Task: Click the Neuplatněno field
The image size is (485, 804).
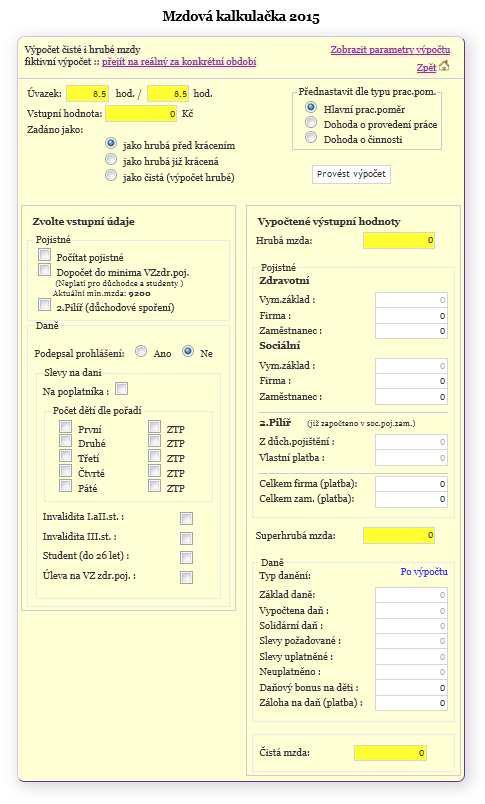Action: [x=411, y=672]
